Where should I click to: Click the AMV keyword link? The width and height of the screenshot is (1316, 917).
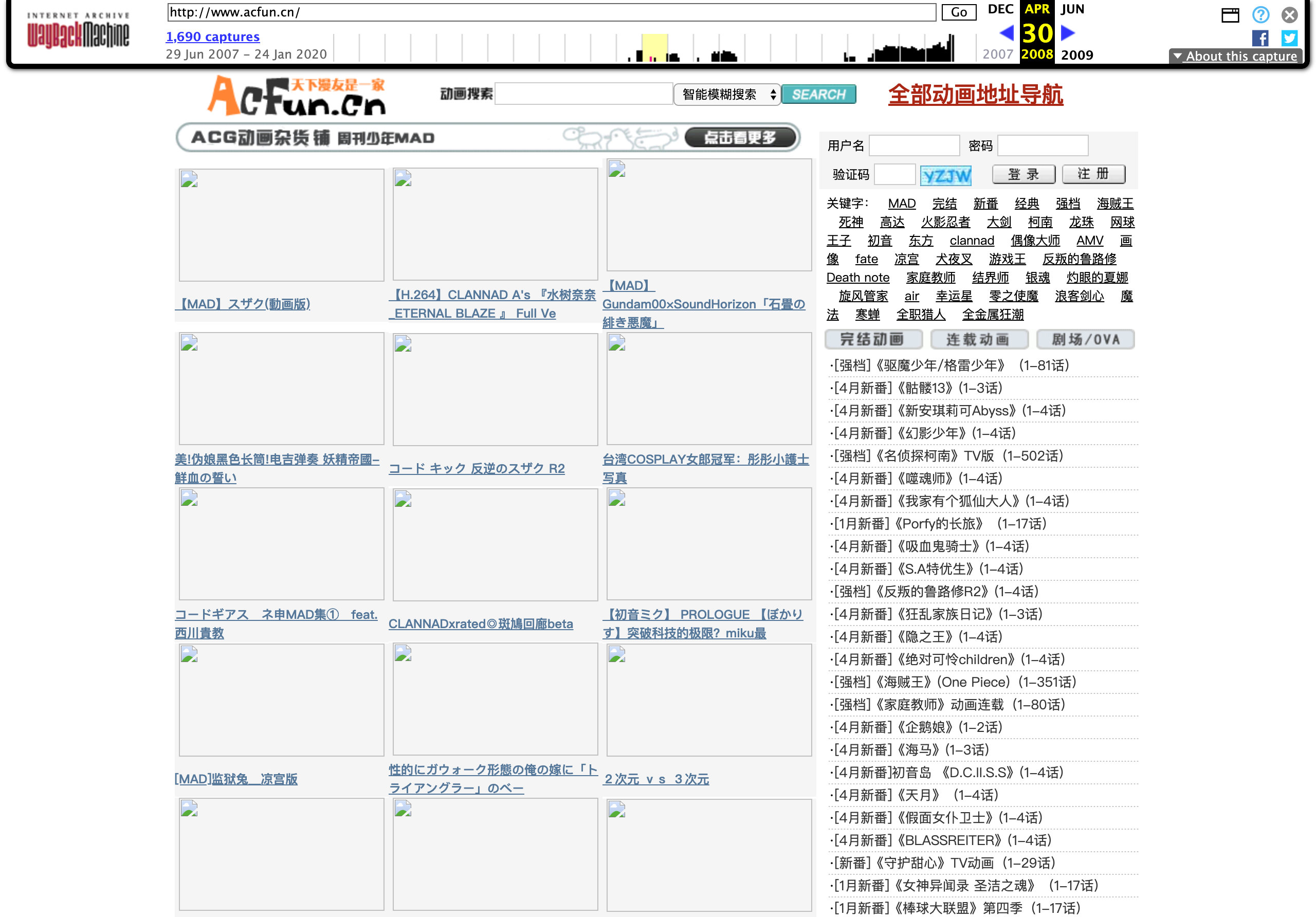(x=1090, y=241)
